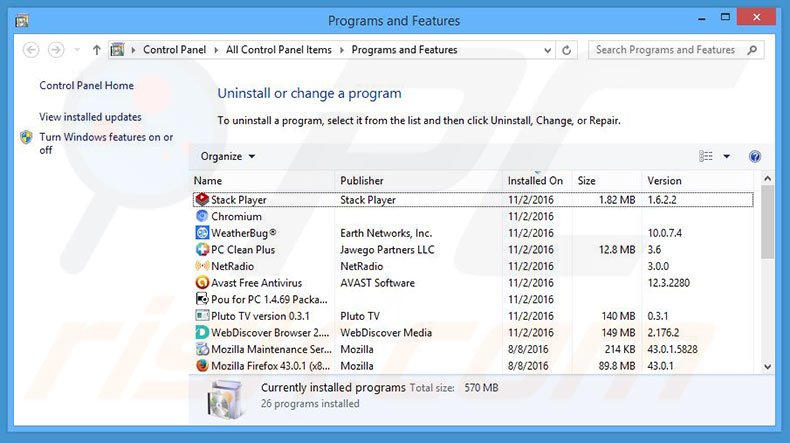This screenshot has height=443, width=790.
Task: Open the Organize dropdown menu
Action: pyautogui.click(x=228, y=156)
